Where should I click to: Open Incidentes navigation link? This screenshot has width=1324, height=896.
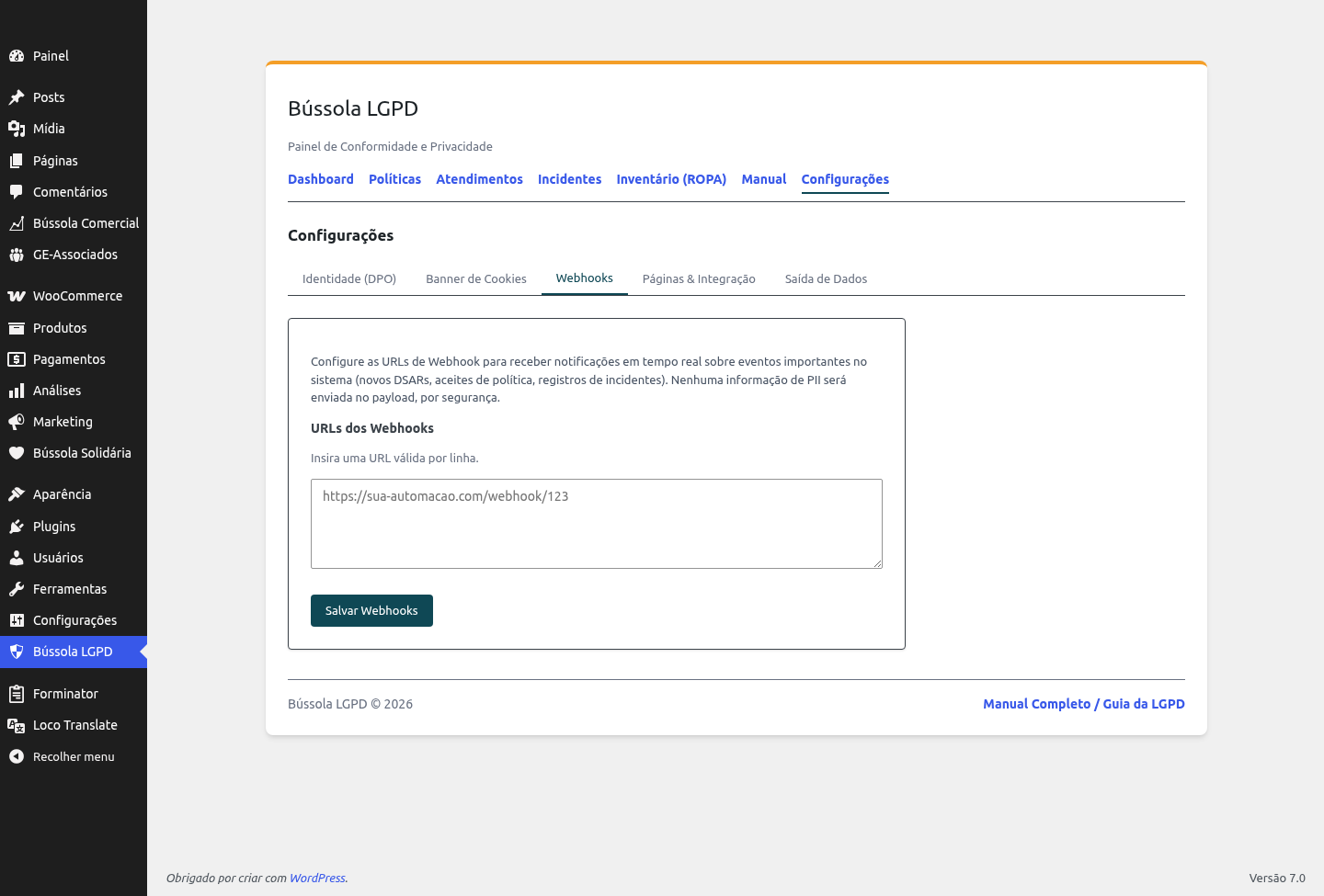pyautogui.click(x=569, y=179)
